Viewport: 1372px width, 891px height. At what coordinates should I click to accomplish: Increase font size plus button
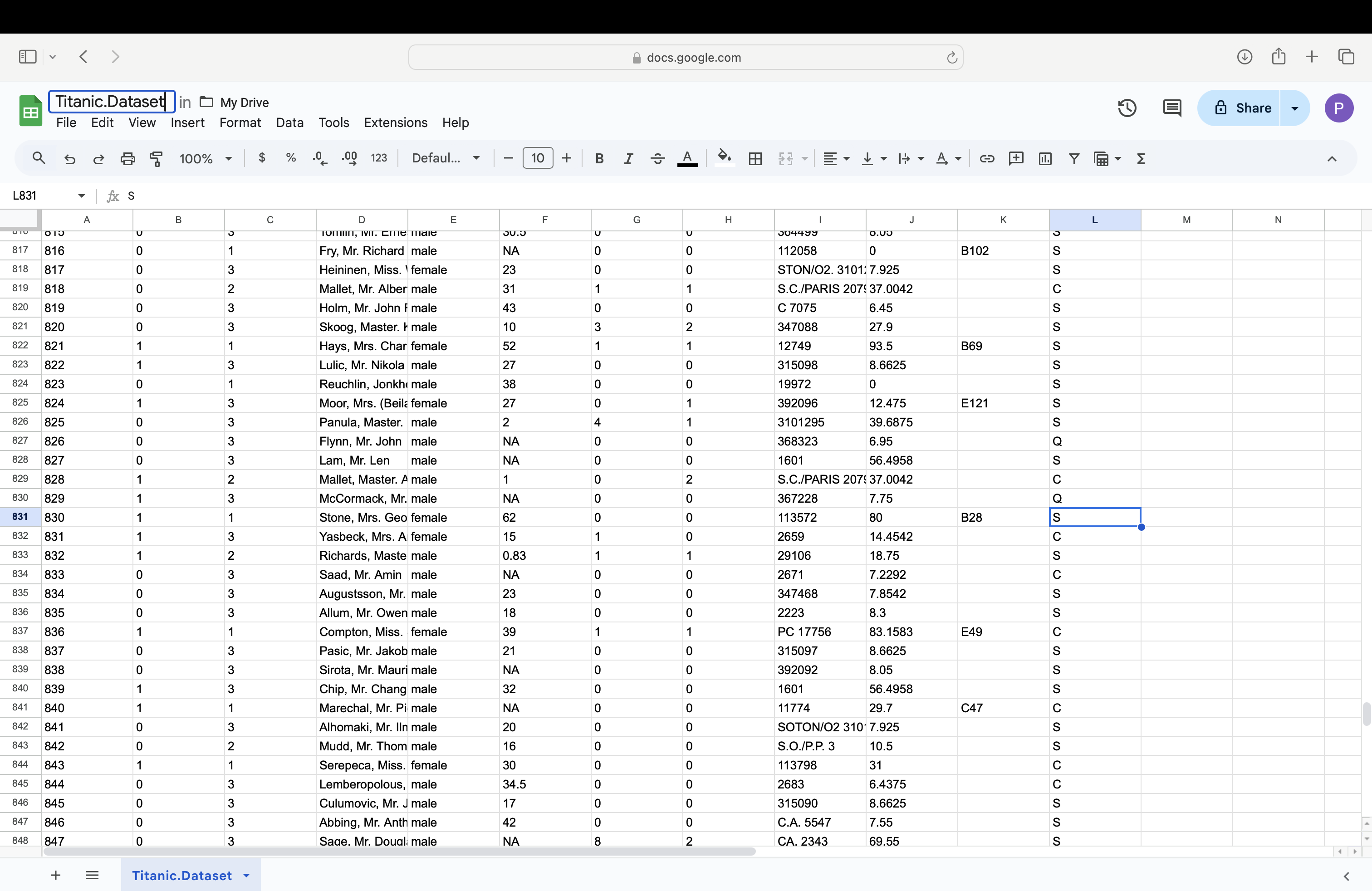(x=567, y=158)
